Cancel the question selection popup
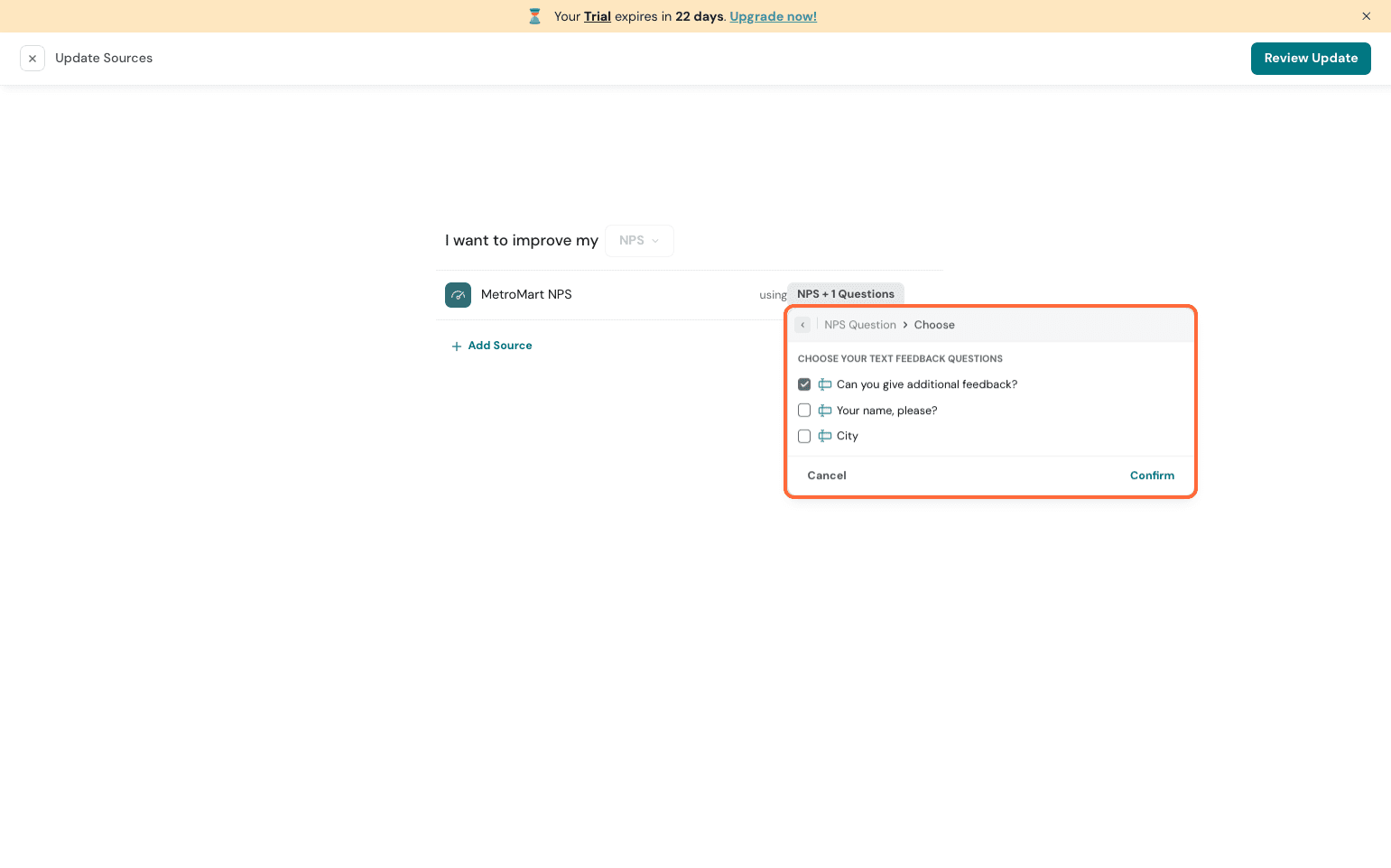Viewport: 1391px width, 868px height. pos(826,476)
